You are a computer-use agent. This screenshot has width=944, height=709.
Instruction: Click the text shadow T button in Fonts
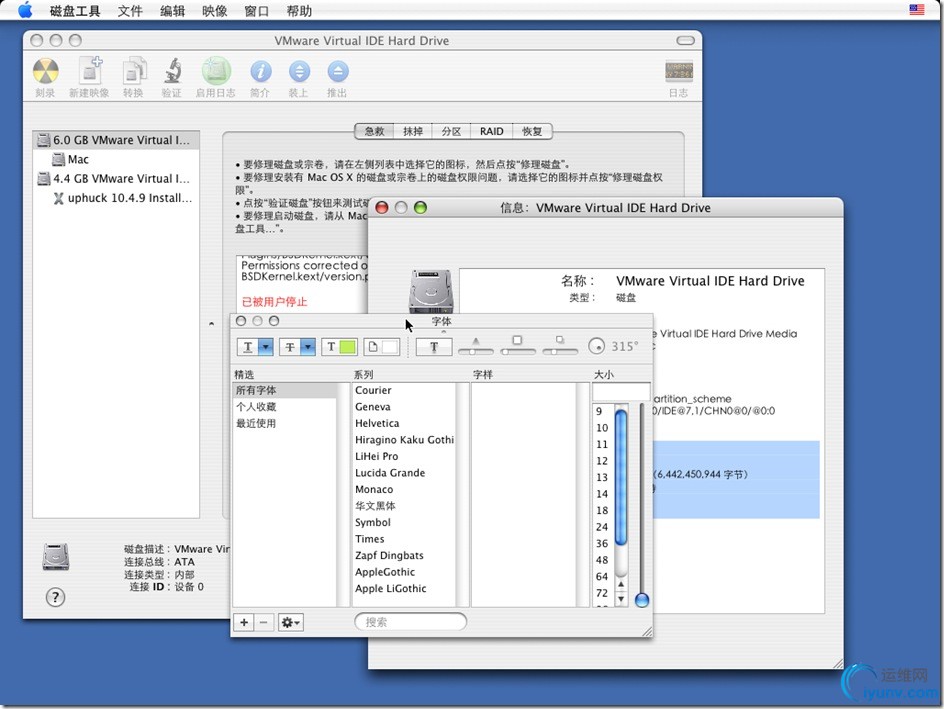(433, 347)
